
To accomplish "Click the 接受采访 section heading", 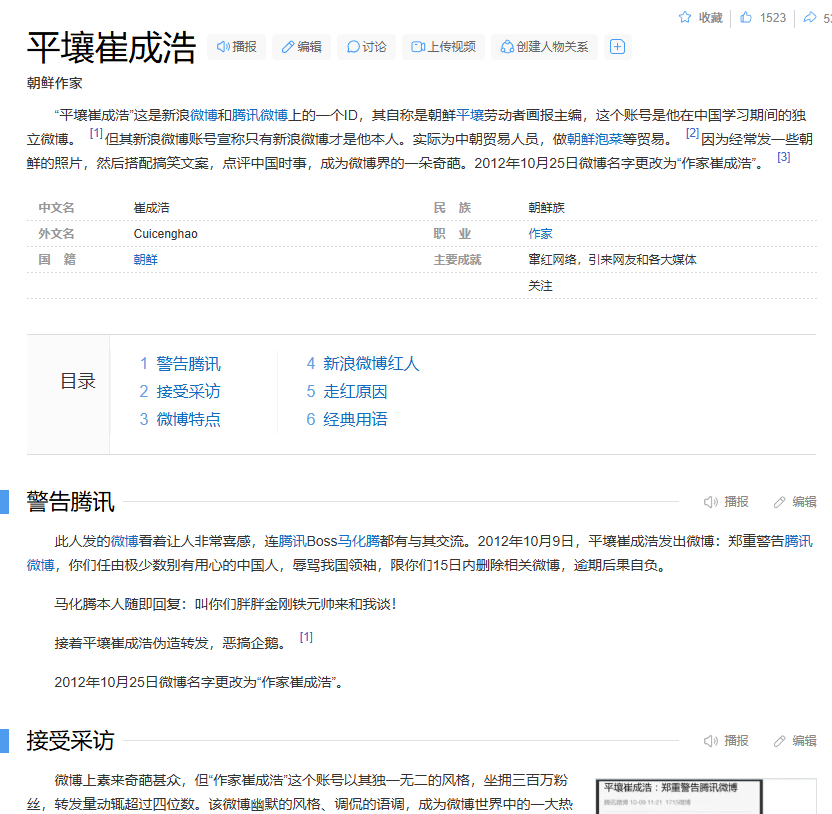I will [x=71, y=741].
